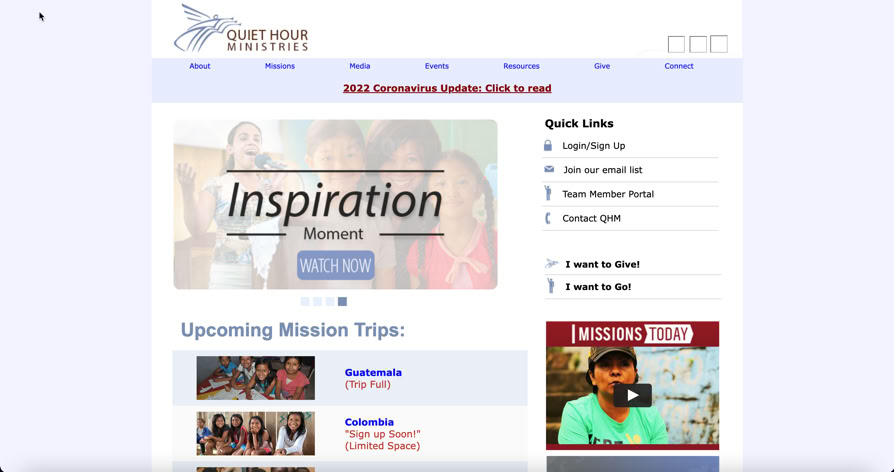The height and width of the screenshot is (472, 894).
Task: Click the phone icon beside Contact QHM
Action: [x=548, y=218]
